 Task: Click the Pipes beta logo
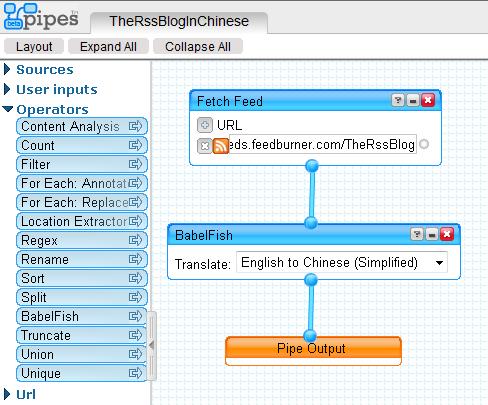pyautogui.click(x=41, y=17)
